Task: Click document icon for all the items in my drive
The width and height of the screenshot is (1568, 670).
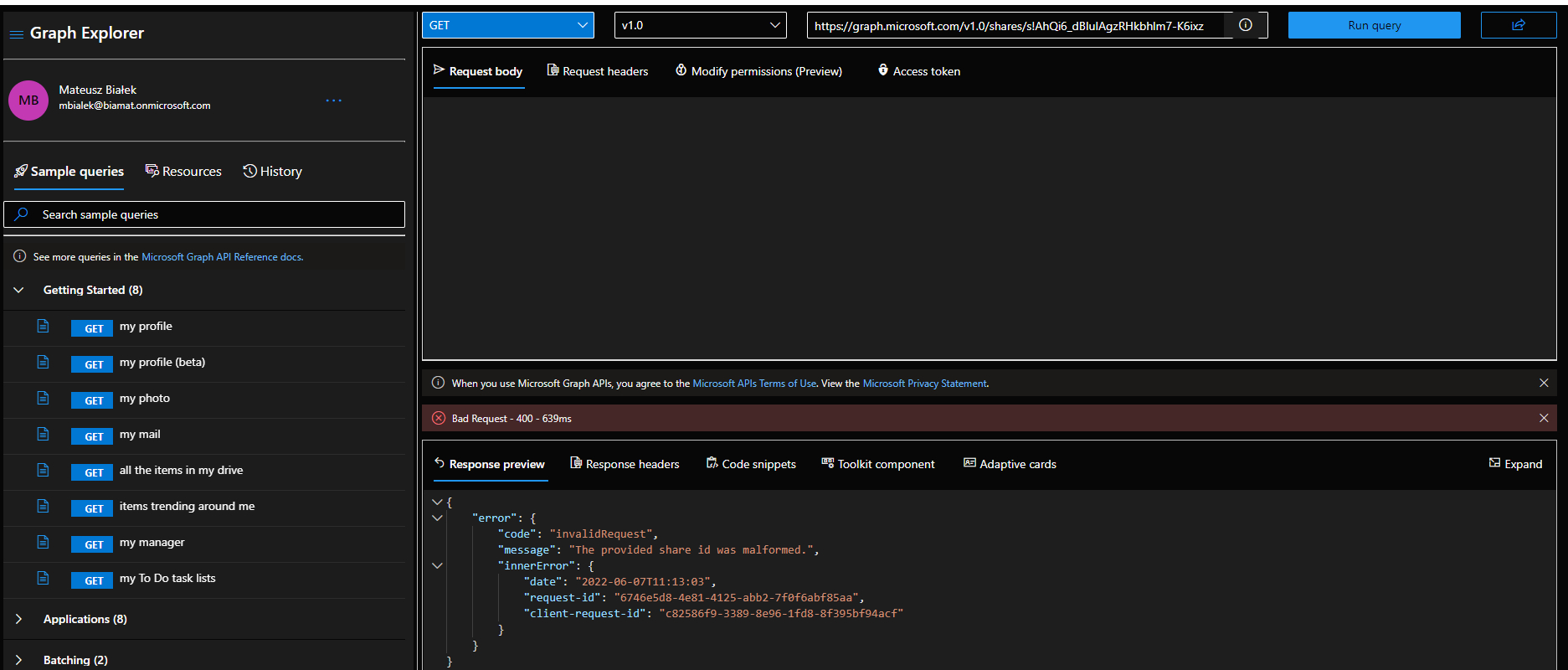Action: click(x=43, y=470)
